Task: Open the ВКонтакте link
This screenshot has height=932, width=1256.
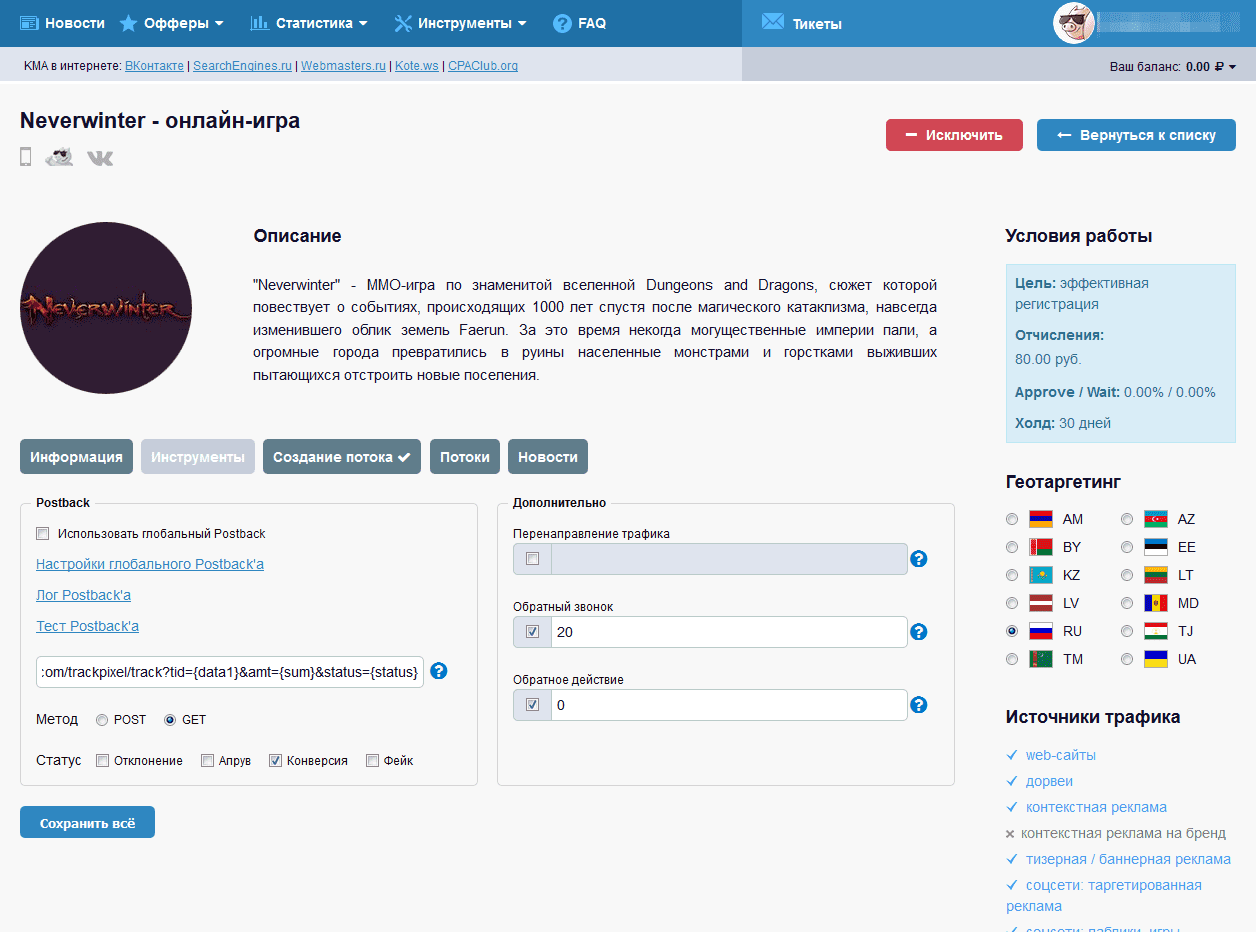Action: [154, 66]
